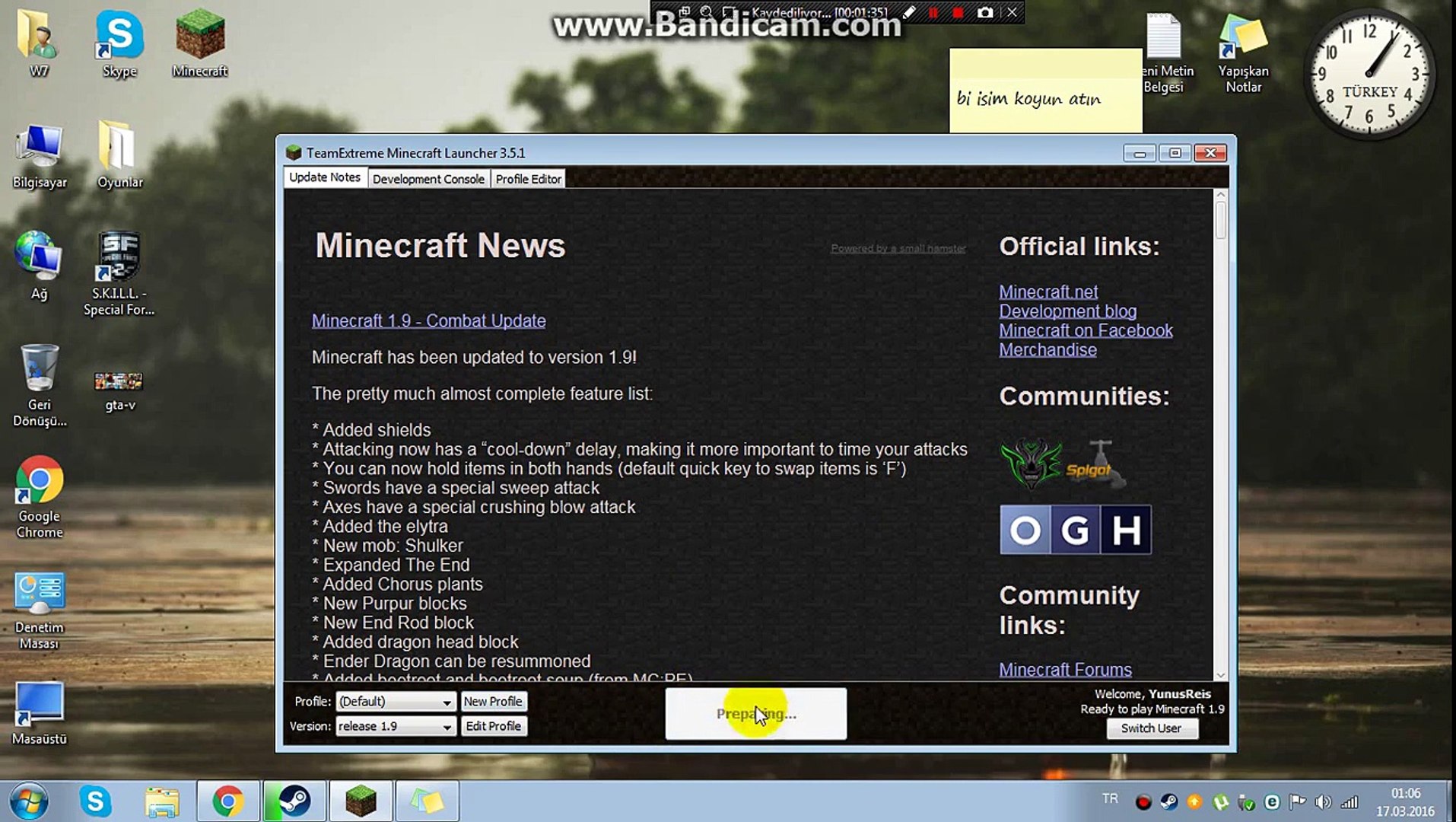Launch the Minecraft desktop icon
This screenshot has width=1456, height=822.
click(200, 43)
